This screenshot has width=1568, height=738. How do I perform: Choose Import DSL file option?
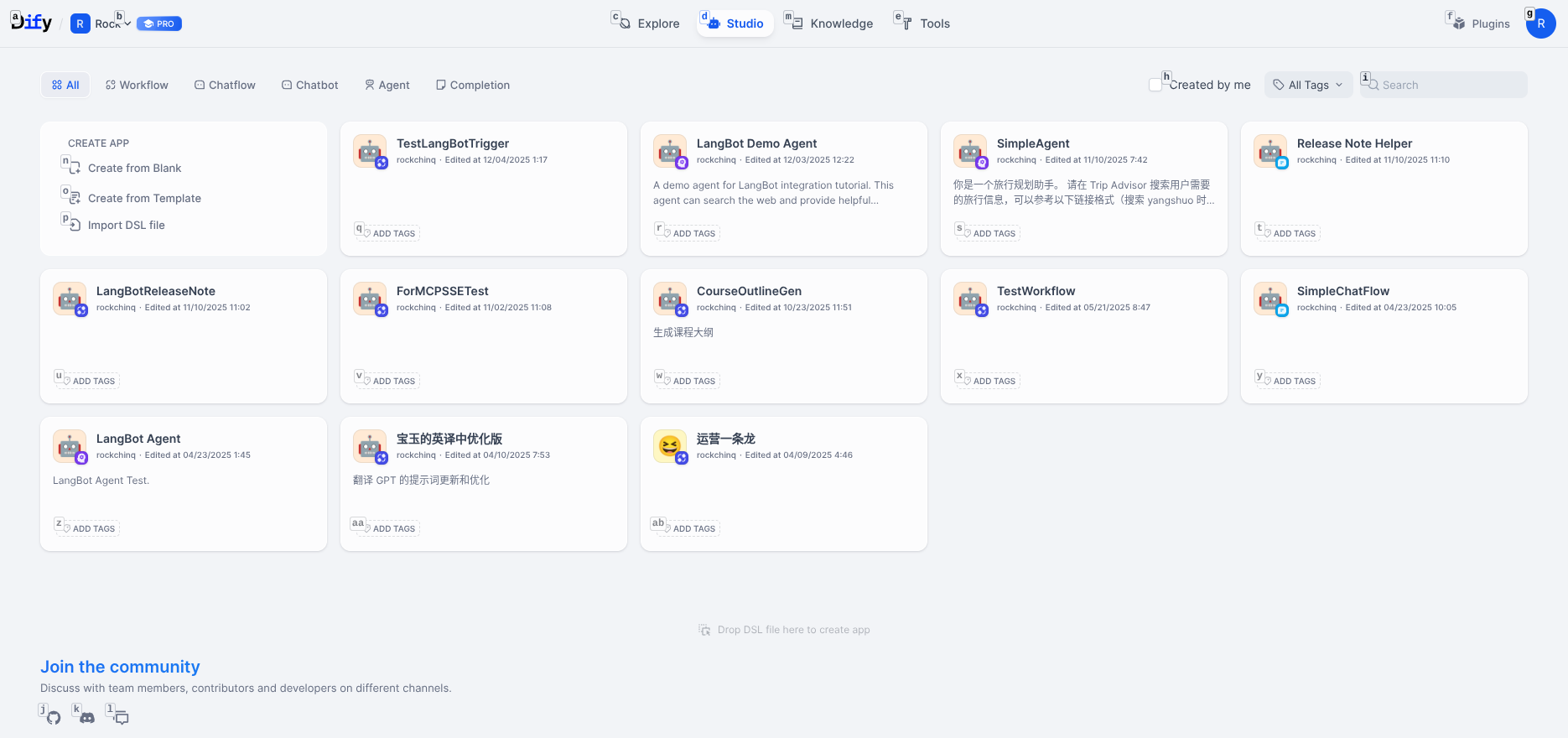[x=126, y=225]
